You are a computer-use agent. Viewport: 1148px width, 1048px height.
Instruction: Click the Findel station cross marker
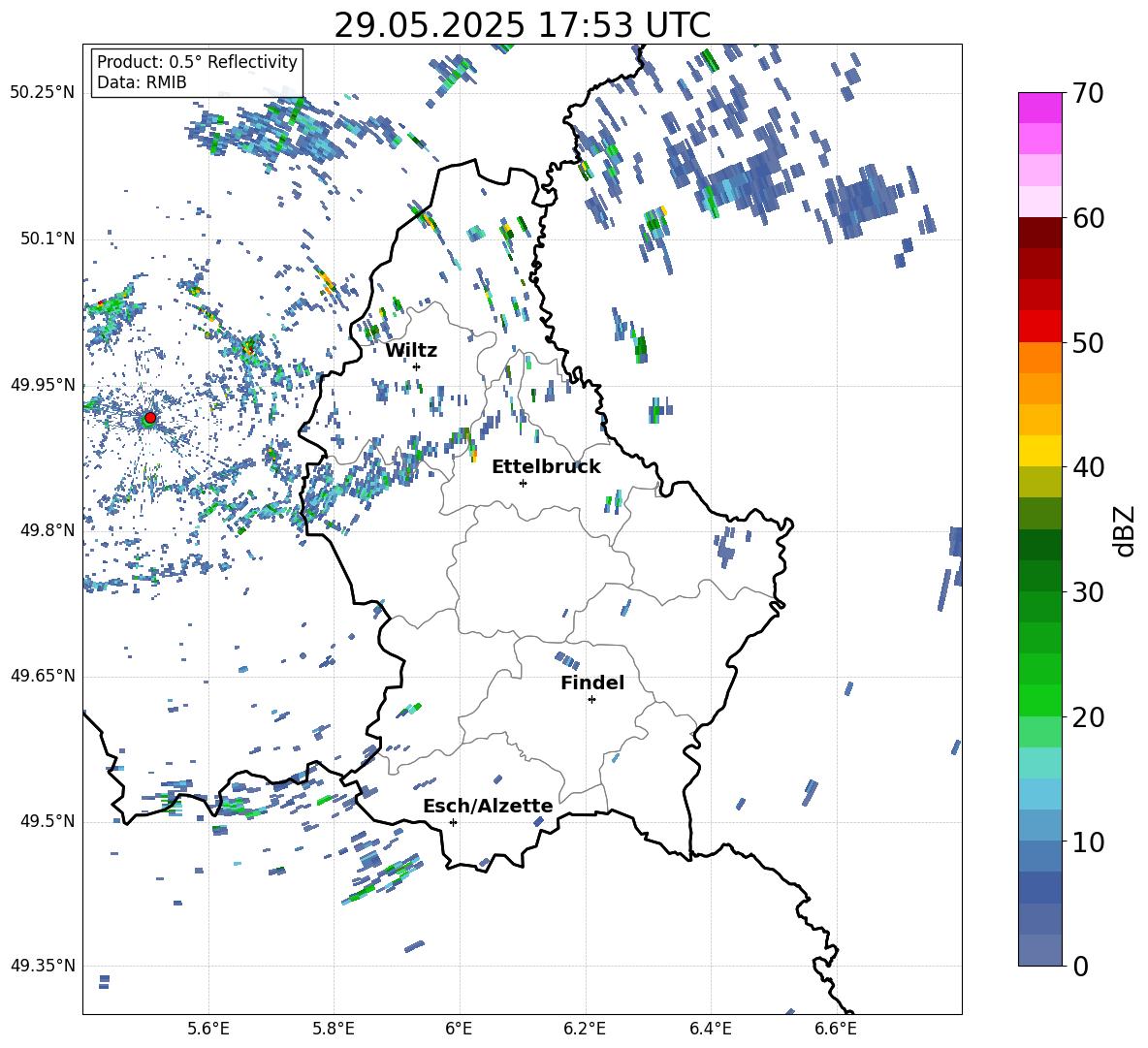point(591,699)
